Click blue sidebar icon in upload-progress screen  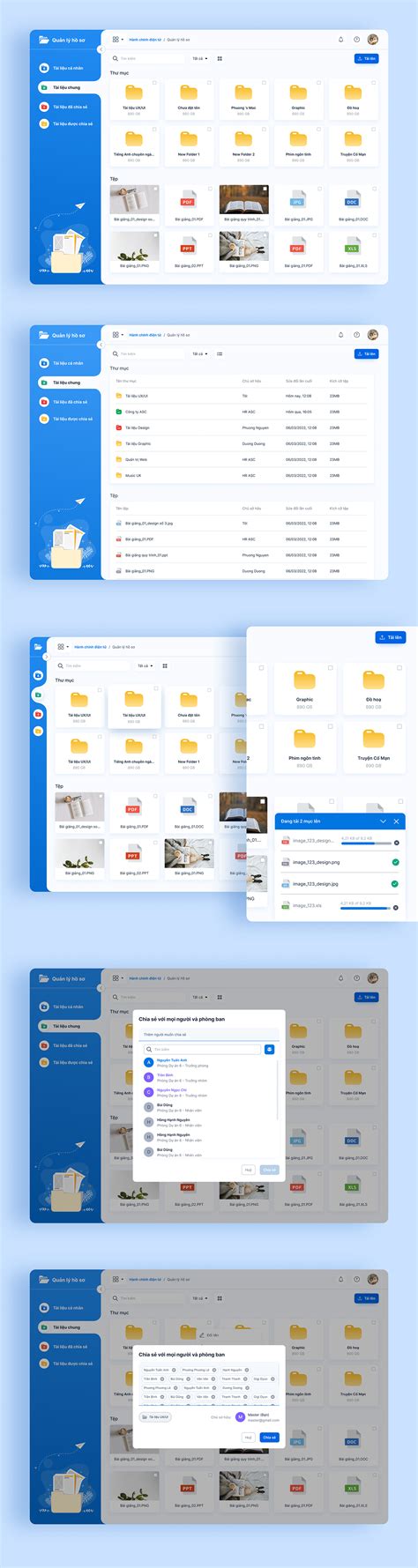tap(38, 675)
